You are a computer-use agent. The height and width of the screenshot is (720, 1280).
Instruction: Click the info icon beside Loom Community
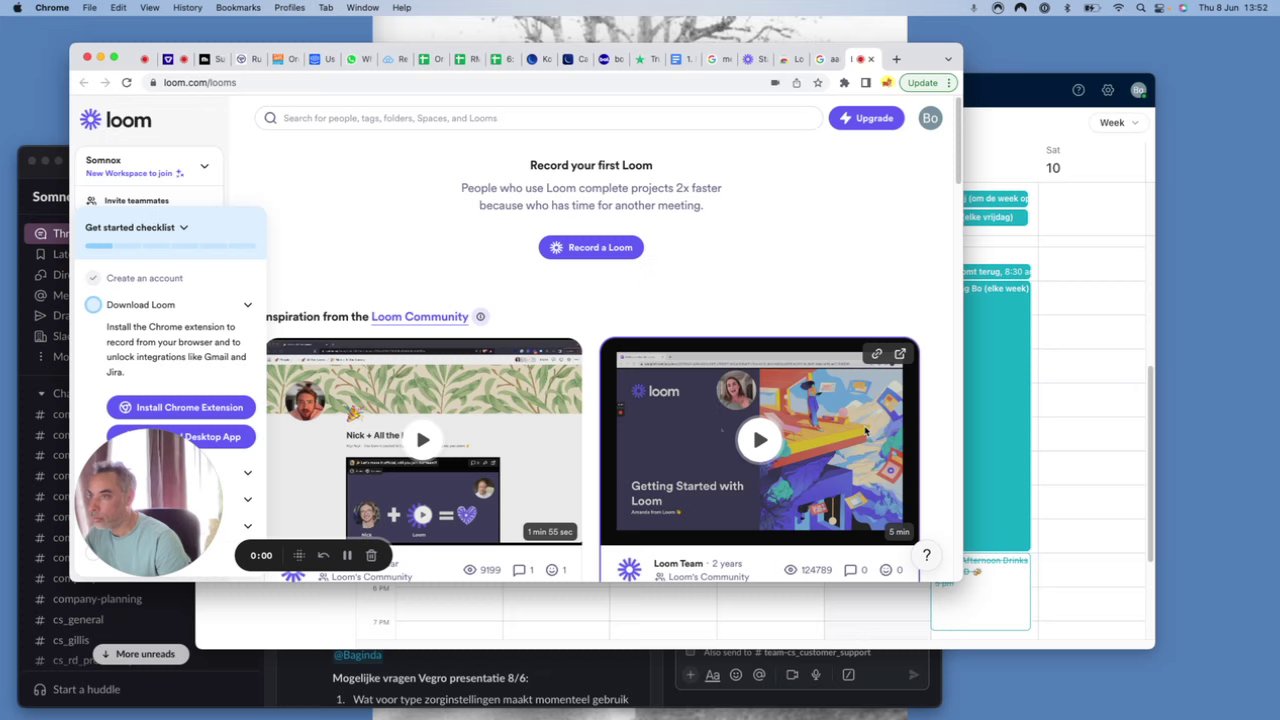480,317
